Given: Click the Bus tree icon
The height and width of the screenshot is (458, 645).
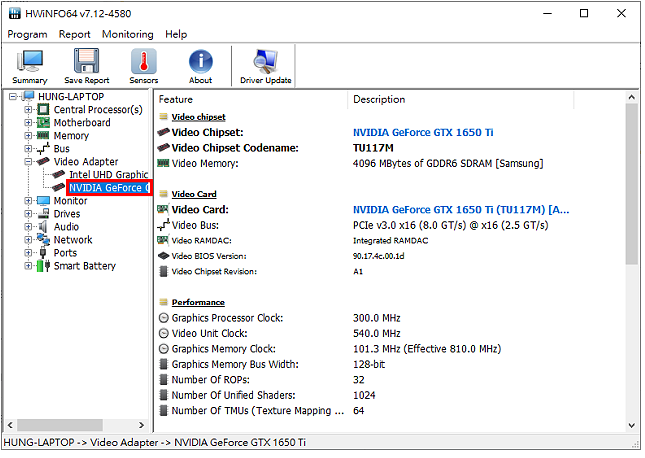Looking at the screenshot, I should [x=43, y=149].
